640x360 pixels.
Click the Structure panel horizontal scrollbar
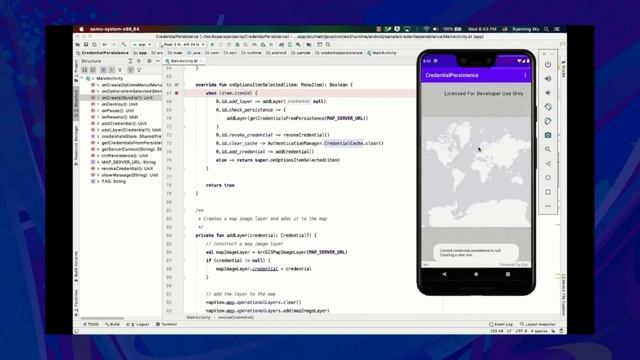(102, 318)
